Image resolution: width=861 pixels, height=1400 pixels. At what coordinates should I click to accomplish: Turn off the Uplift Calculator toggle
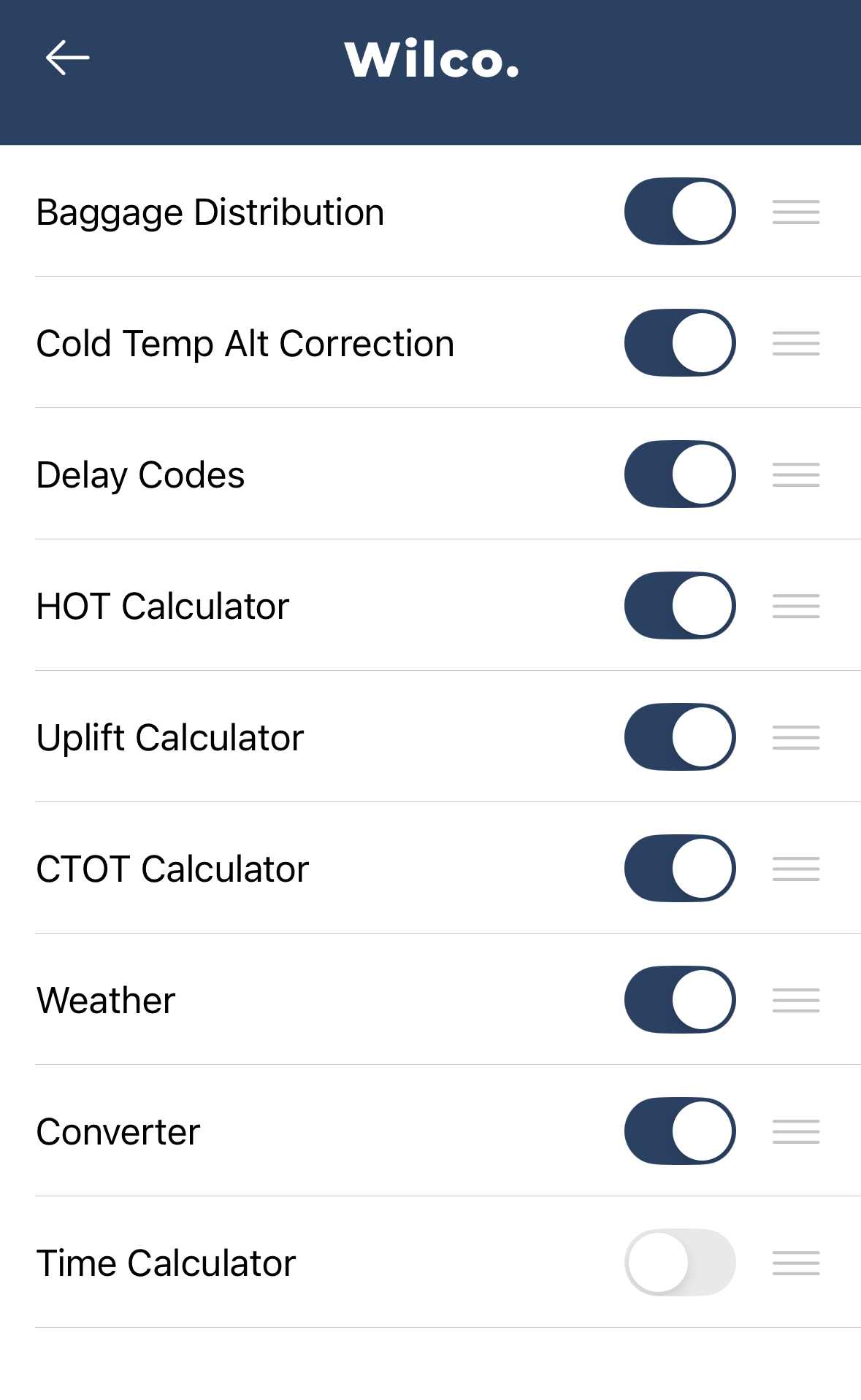[x=679, y=737]
